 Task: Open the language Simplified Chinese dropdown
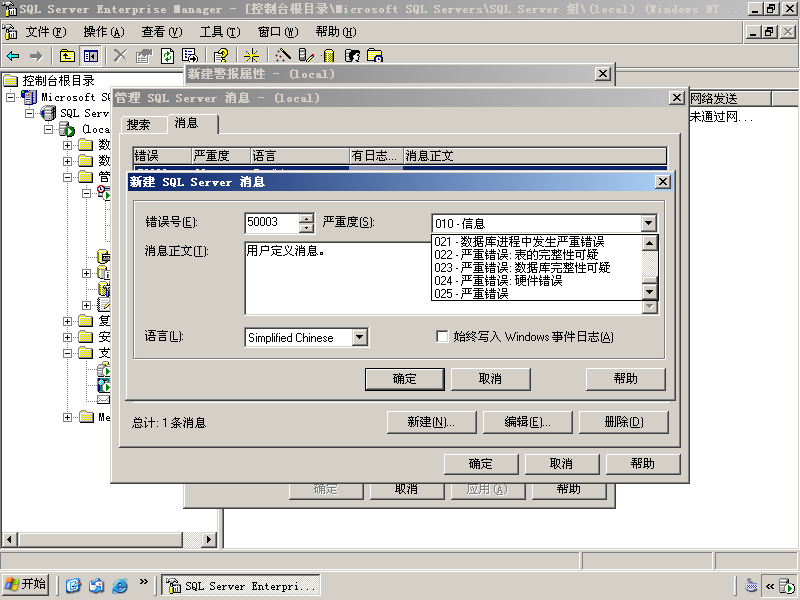(360, 337)
